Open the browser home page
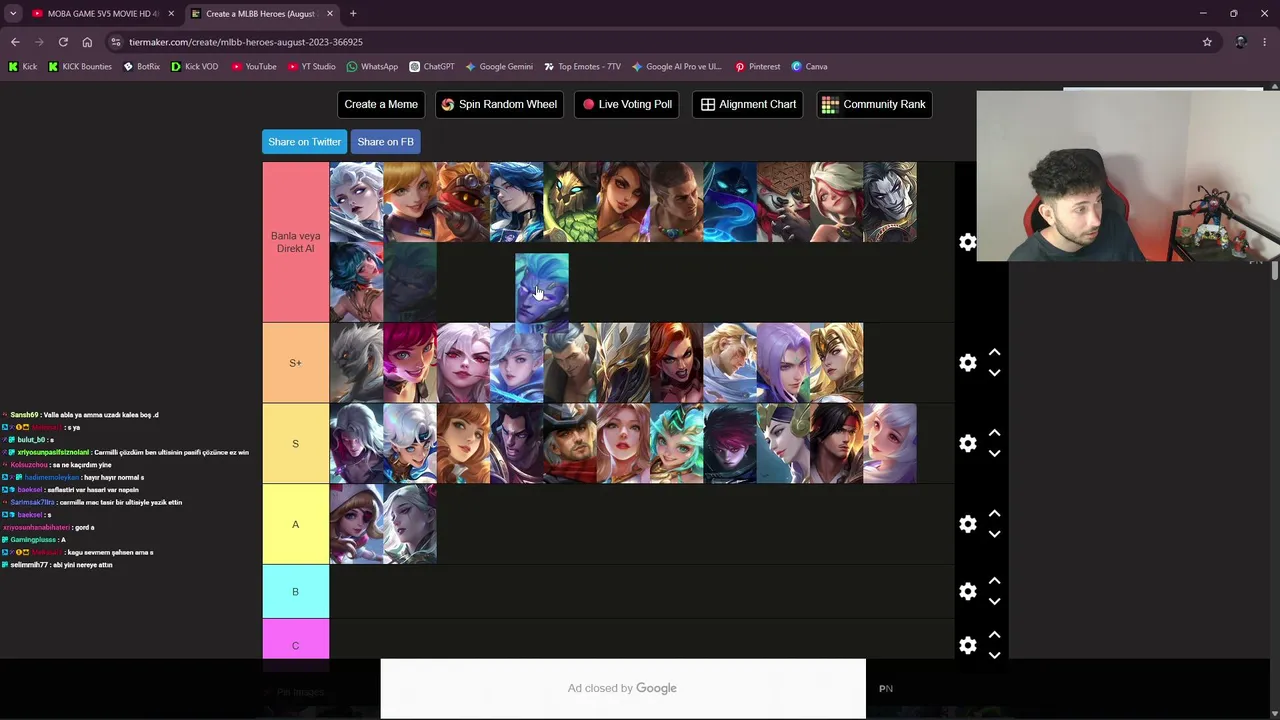1280x720 pixels. tap(87, 42)
